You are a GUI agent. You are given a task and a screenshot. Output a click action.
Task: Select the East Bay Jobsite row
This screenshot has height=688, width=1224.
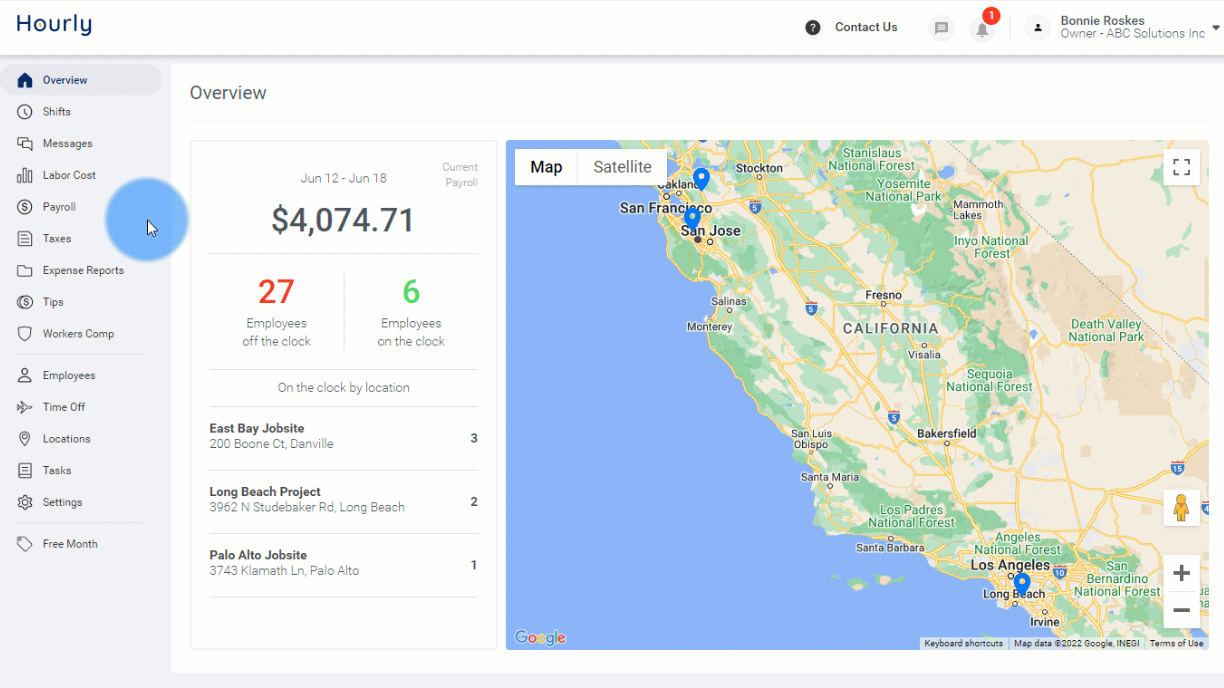(343, 438)
